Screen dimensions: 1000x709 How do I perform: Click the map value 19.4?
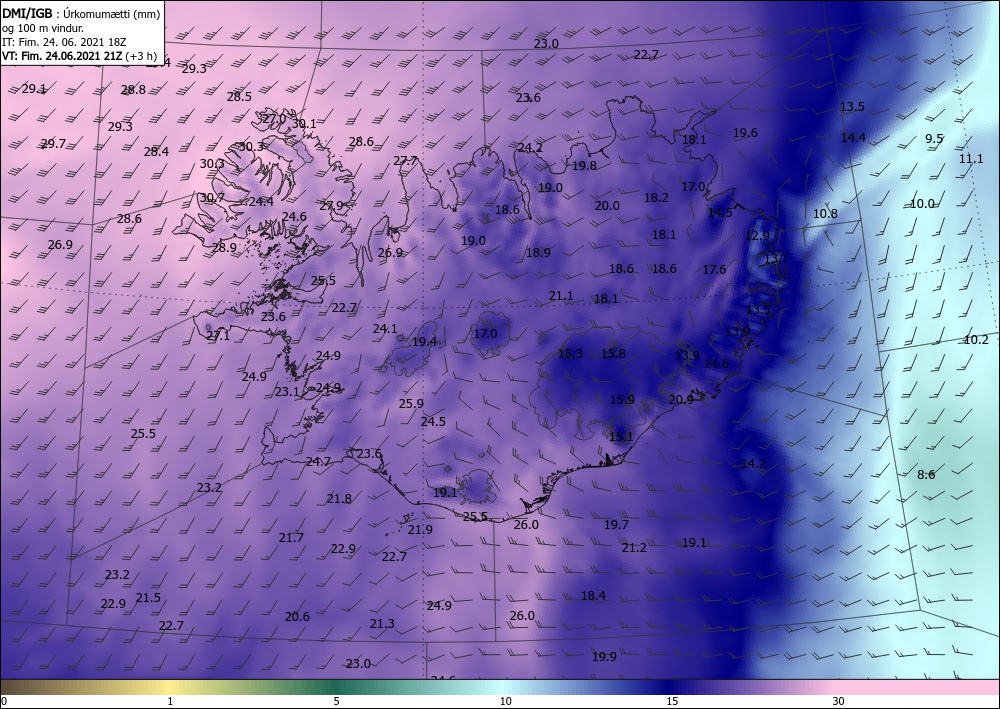coord(424,342)
